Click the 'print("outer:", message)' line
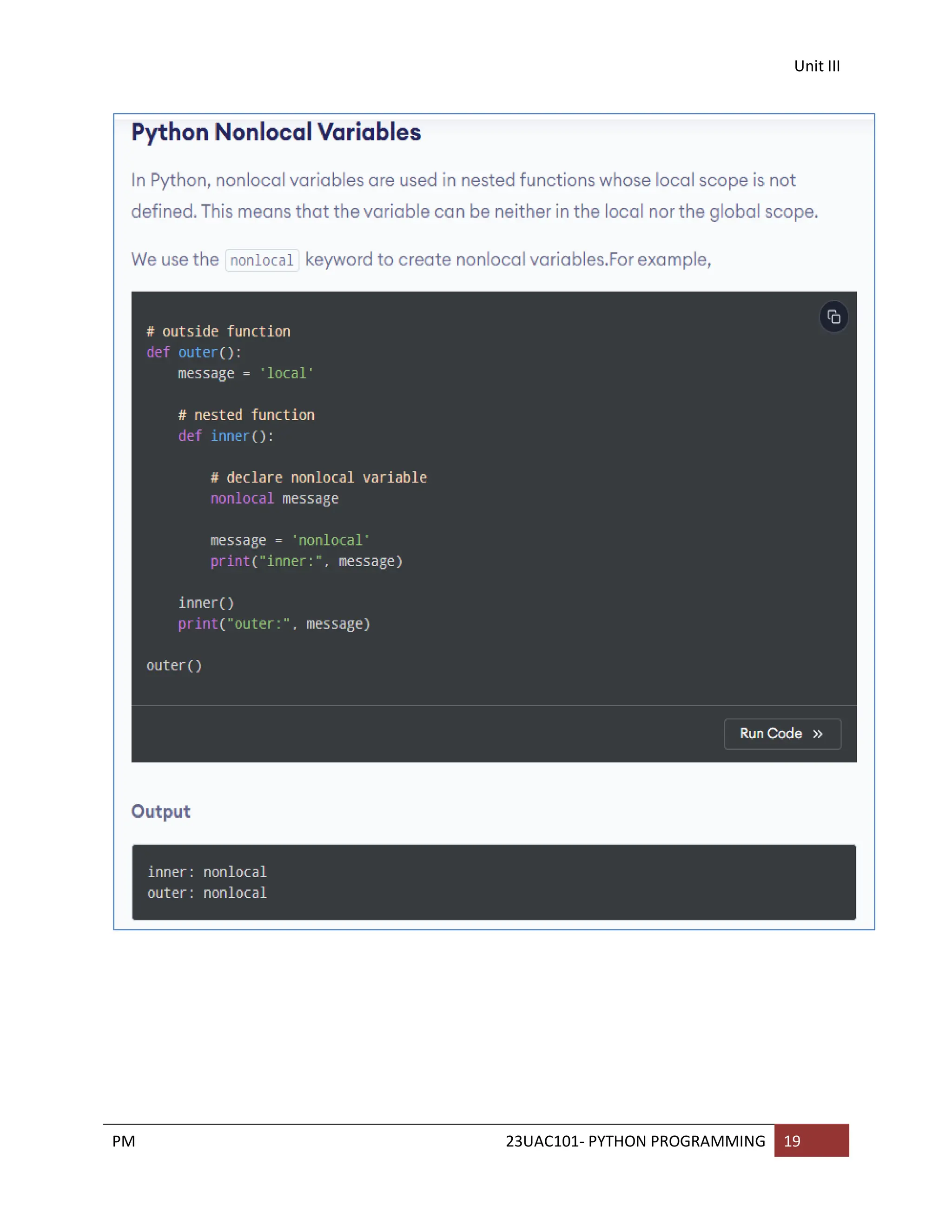This screenshot has height=1232, width=952. coord(274,624)
